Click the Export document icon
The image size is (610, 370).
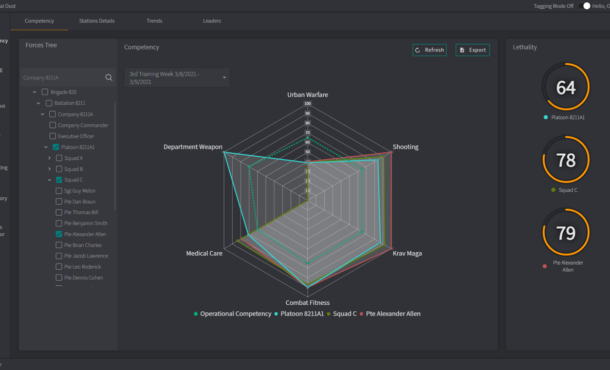coord(462,50)
